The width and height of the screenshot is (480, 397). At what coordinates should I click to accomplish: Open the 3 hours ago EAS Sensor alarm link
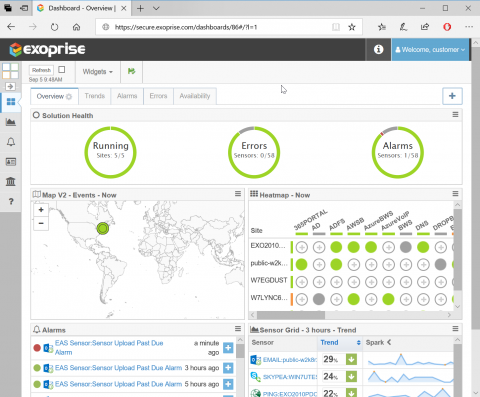[x=118, y=368]
